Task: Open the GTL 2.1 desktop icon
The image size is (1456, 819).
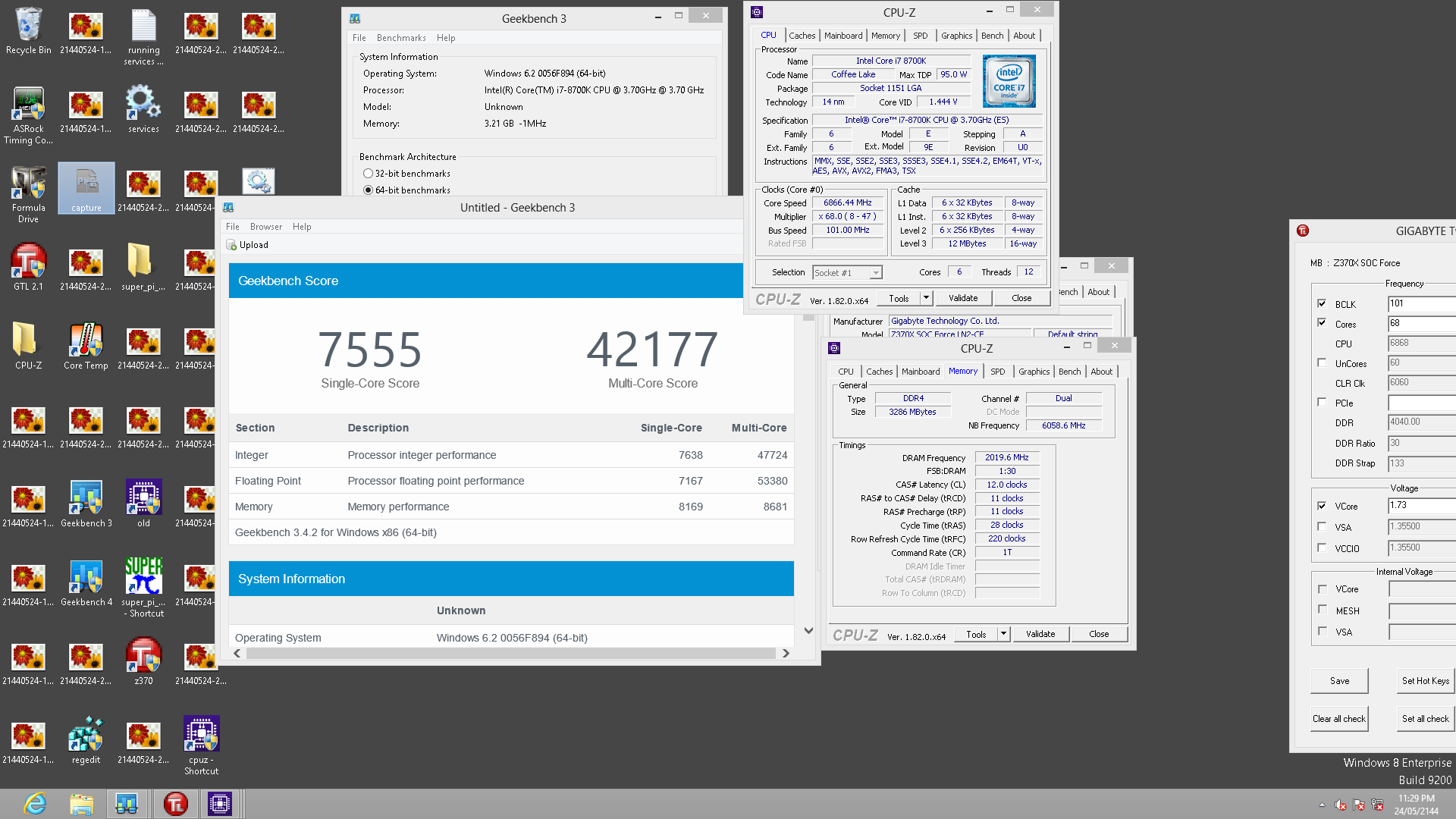Action: point(28,267)
